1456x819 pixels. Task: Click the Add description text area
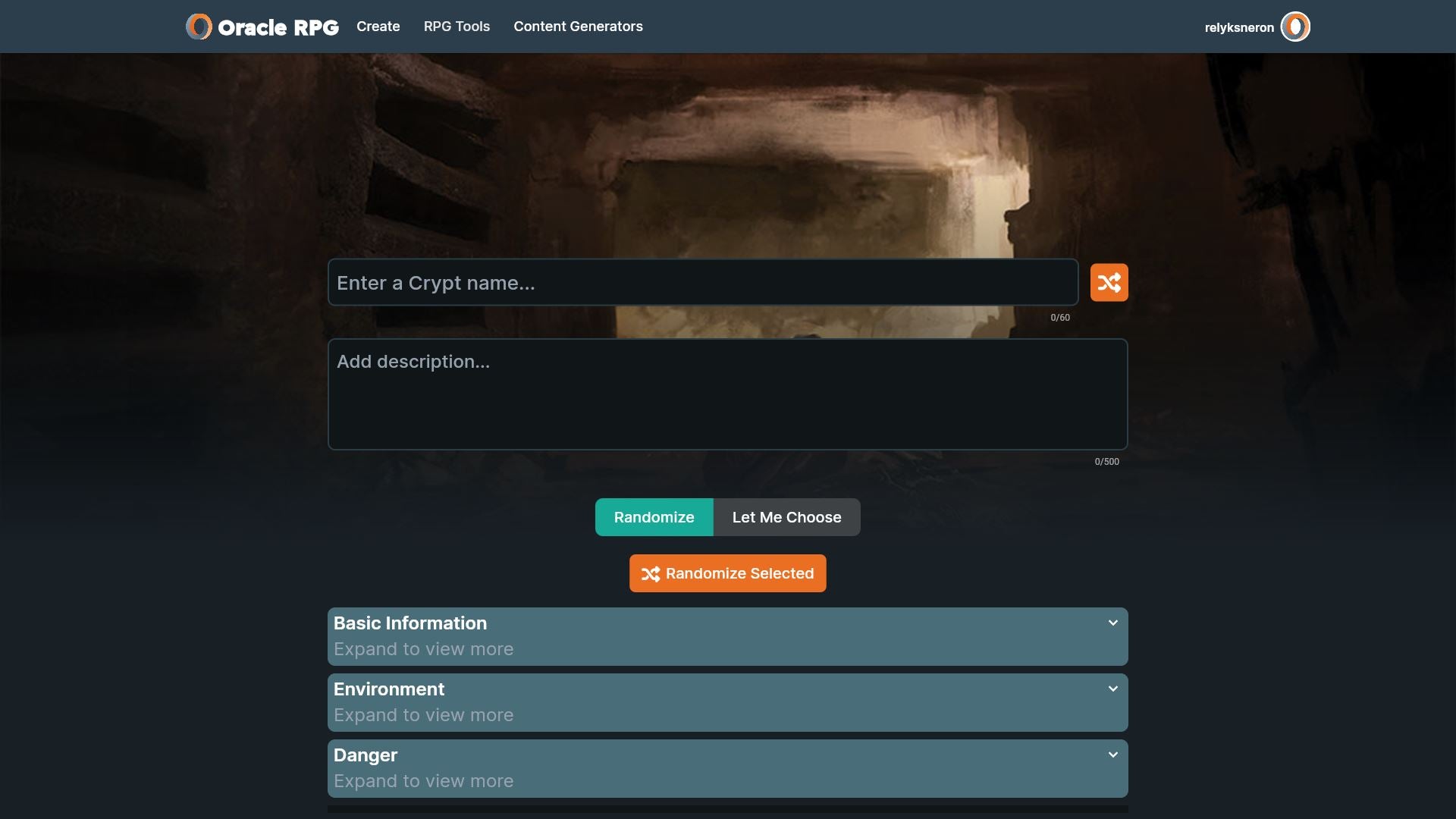[727, 394]
